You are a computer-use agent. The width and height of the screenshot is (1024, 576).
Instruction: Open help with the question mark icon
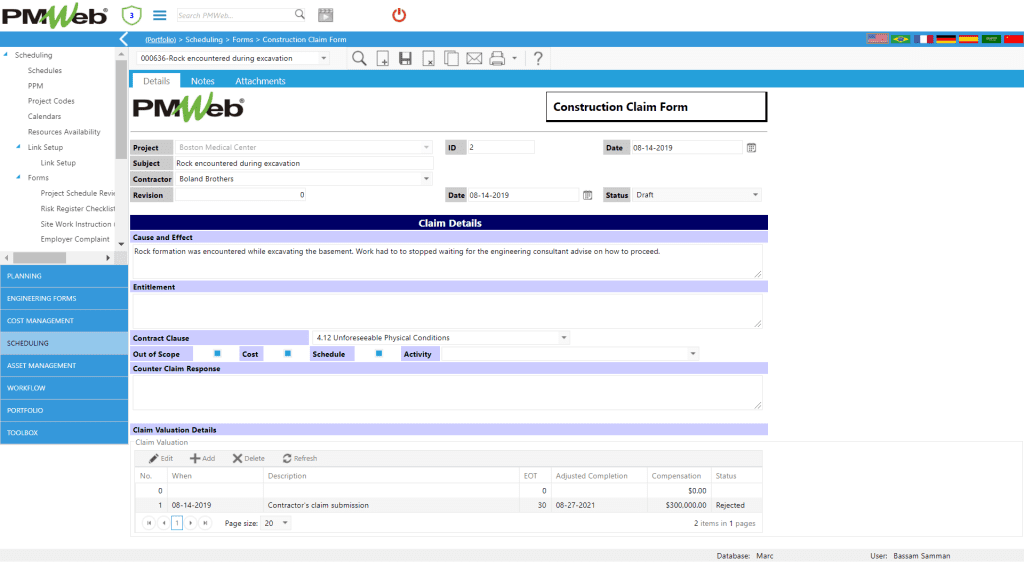[x=538, y=58]
